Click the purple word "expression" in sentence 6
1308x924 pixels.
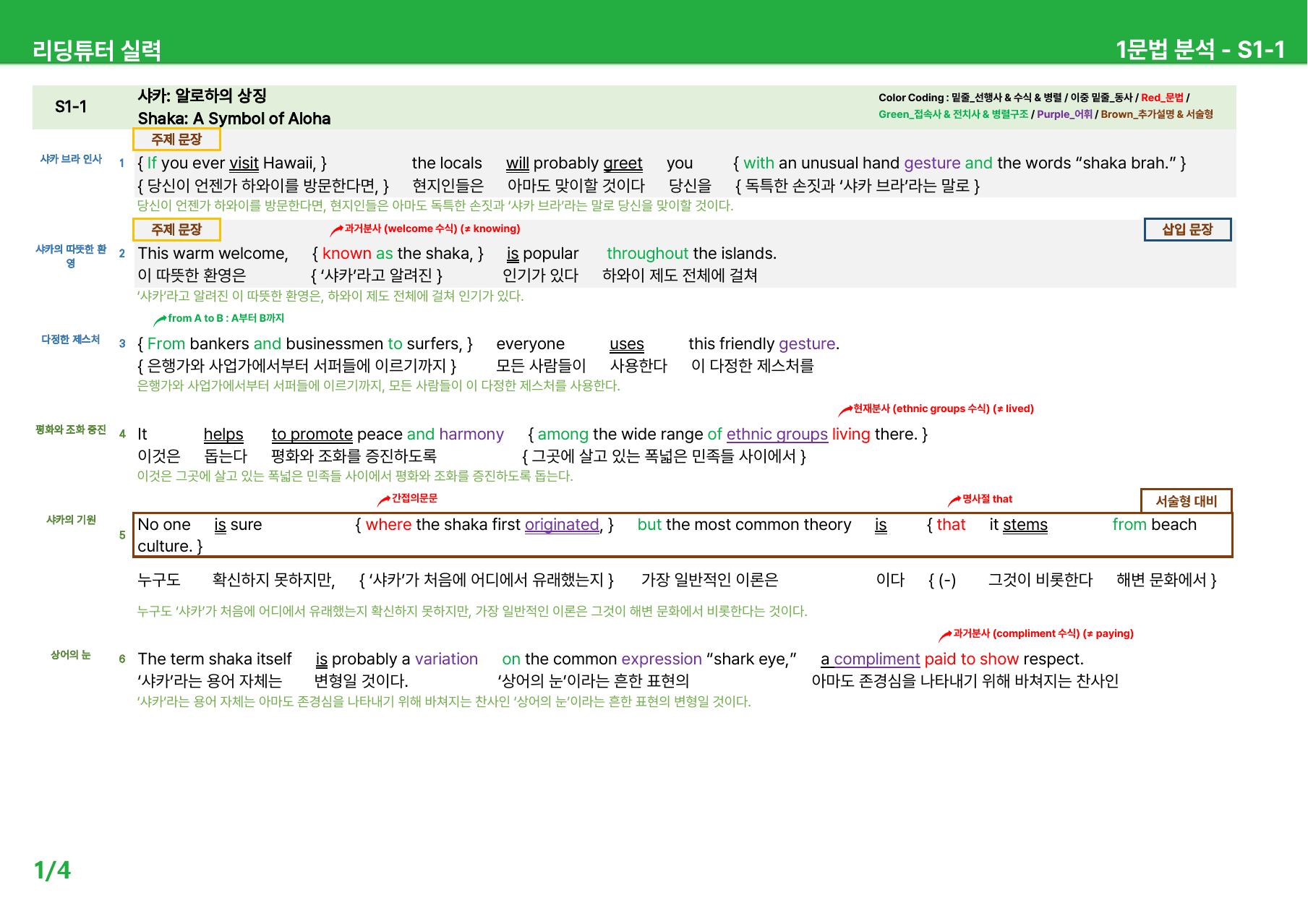[x=662, y=659]
